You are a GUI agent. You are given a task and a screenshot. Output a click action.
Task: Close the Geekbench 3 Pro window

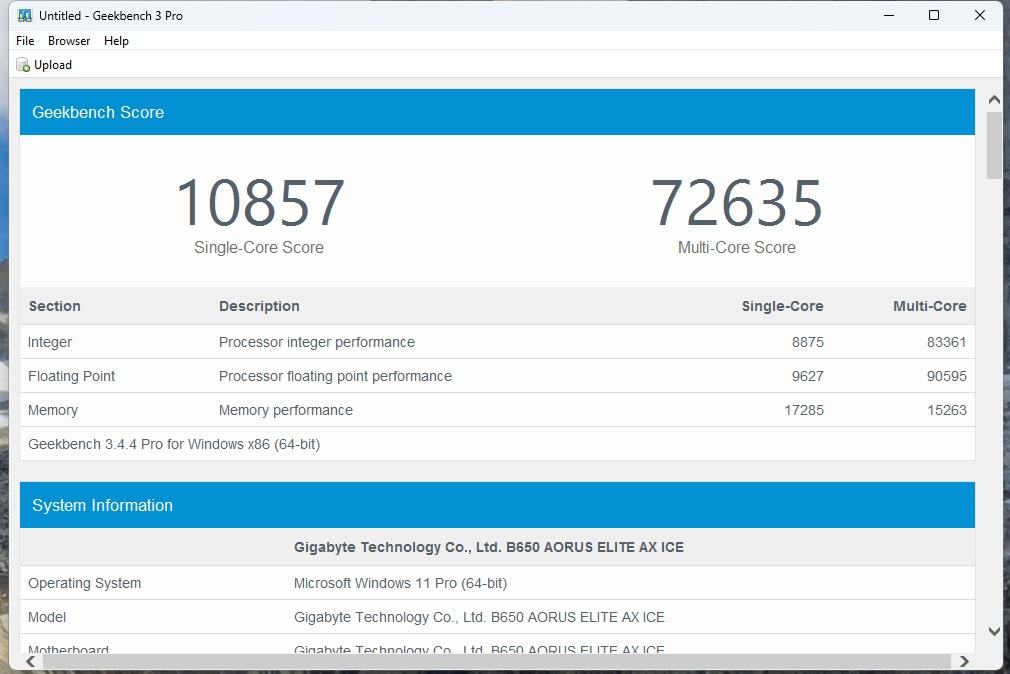[x=980, y=15]
